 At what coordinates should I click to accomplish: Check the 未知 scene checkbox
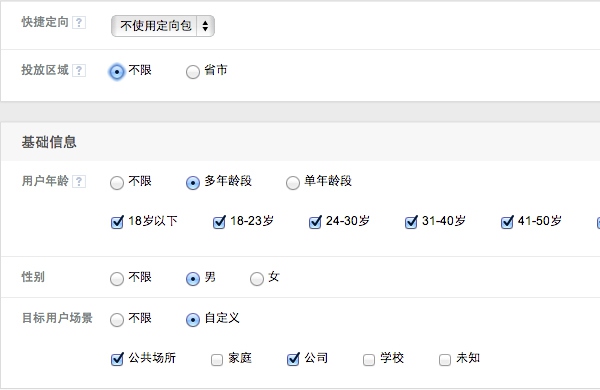click(x=445, y=359)
